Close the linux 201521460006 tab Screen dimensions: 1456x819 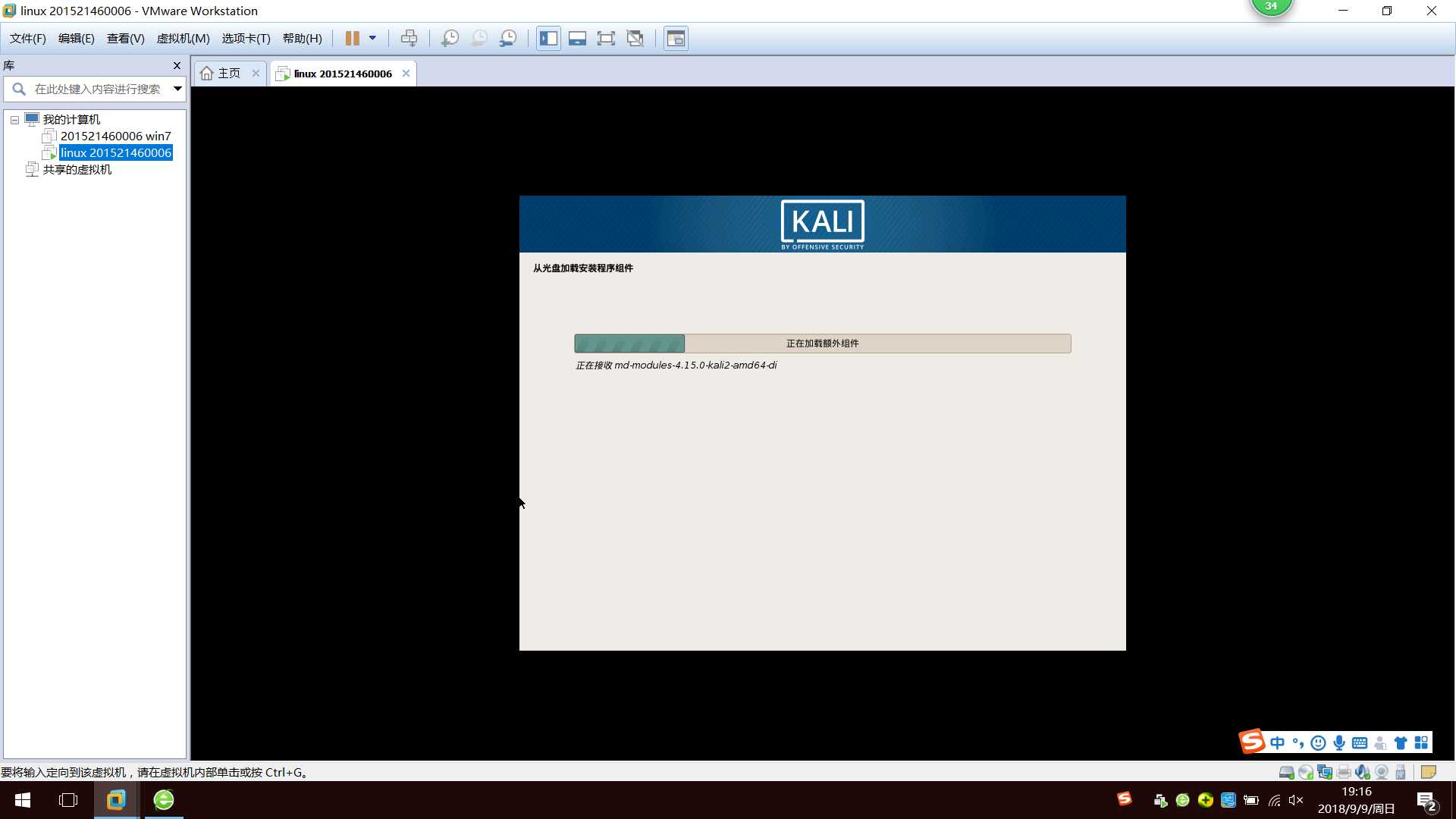[406, 74]
